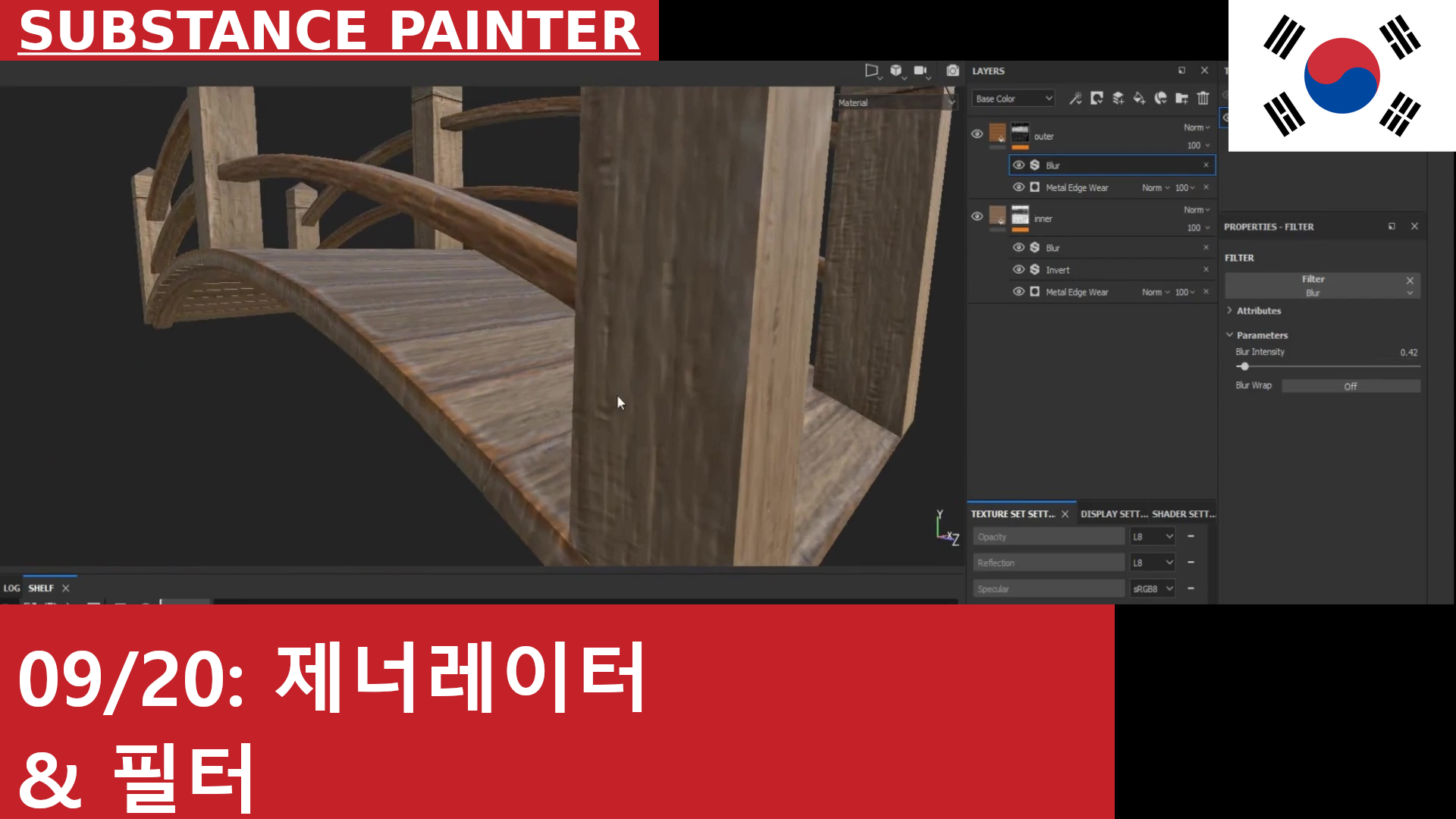The height and width of the screenshot is (819, 1456).
Task: Click the add mask icon in Layers
Action: click(x=1097, y=98)
